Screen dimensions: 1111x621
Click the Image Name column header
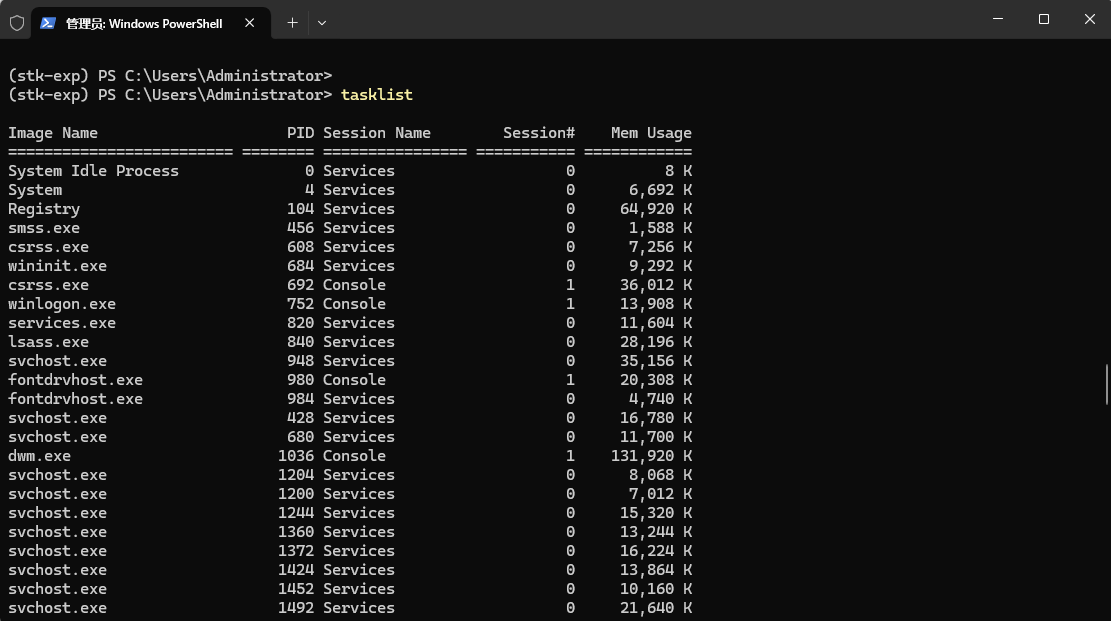tap(53, 133)
